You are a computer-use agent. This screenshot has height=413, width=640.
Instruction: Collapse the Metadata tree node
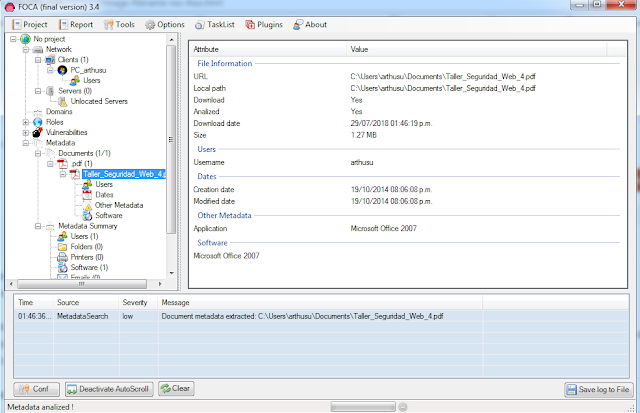[x=26, y=143]
